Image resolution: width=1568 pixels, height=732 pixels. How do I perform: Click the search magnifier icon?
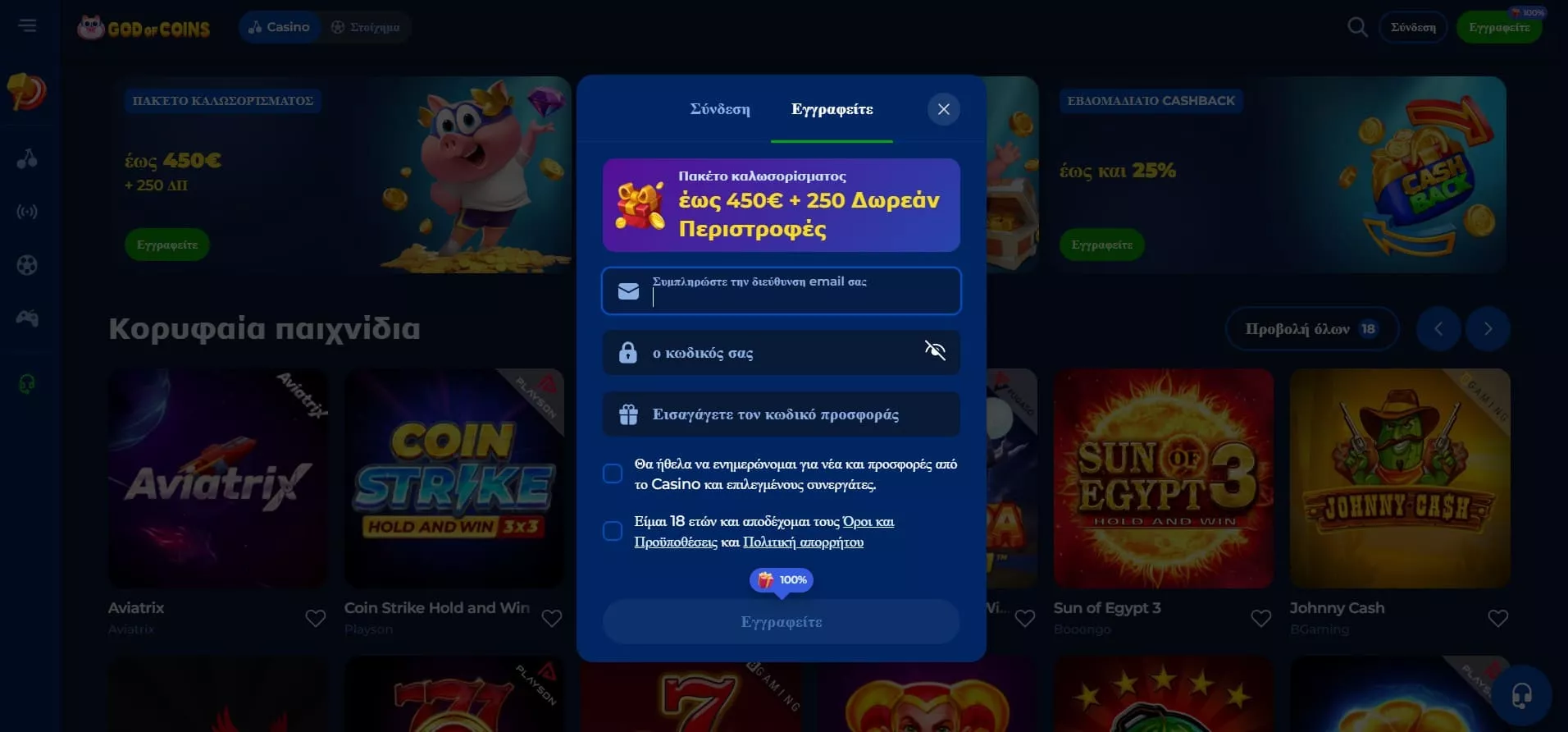1357,27
